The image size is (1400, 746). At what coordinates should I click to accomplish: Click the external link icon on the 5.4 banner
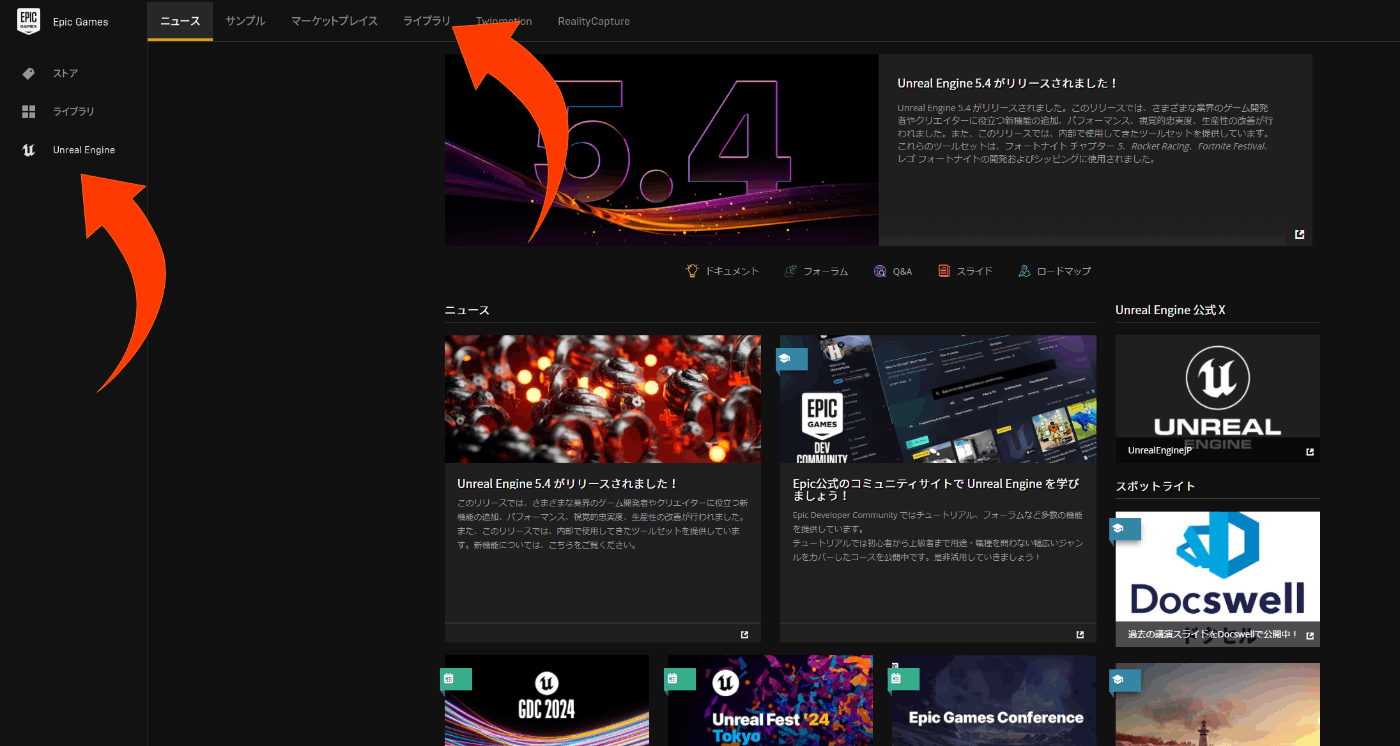1299,234
